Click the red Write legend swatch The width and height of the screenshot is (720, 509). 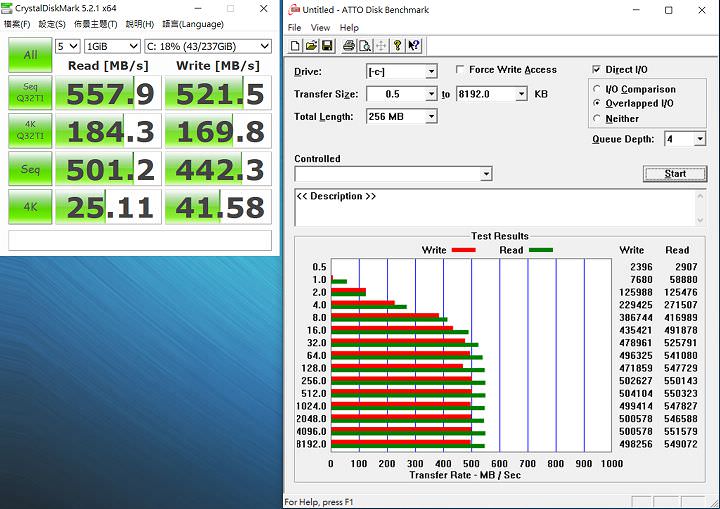pos(463,250)
